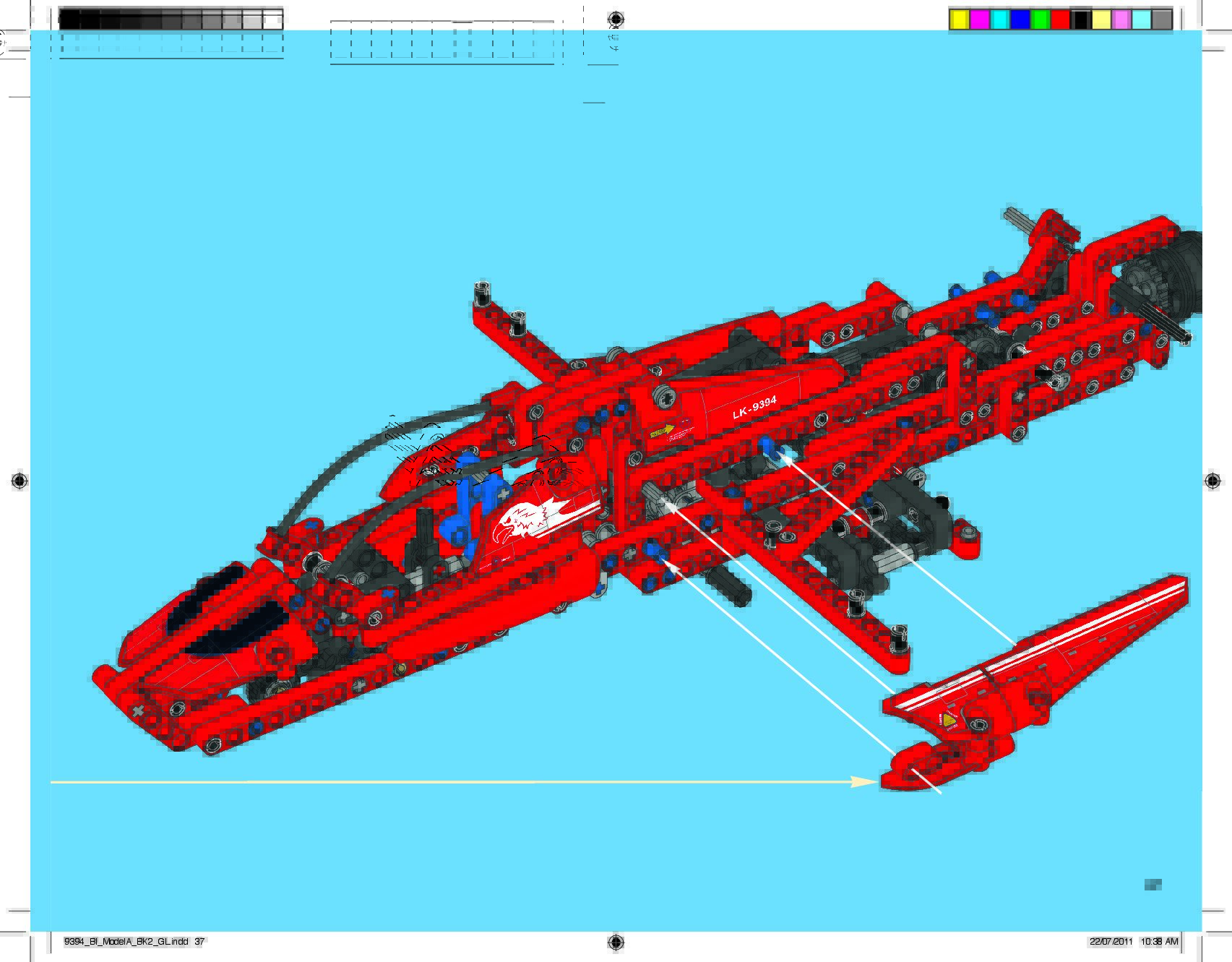Choose the gray swatch ending the color bar
This screenshot has height=962, width=1232.
[1161, 20]
